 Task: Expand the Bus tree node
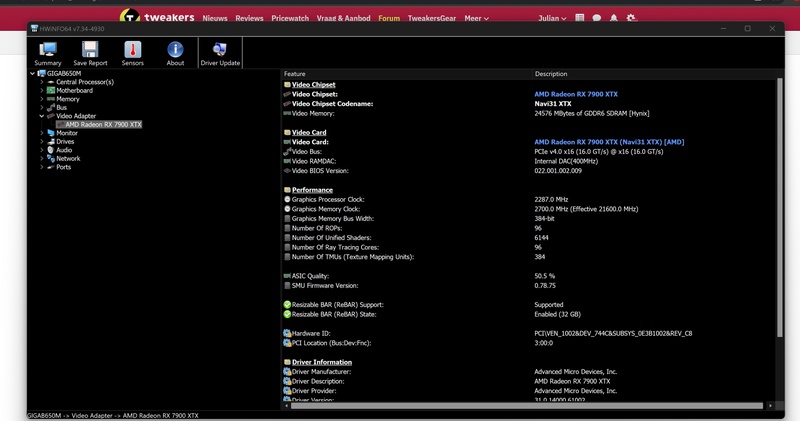pos(42,108)
